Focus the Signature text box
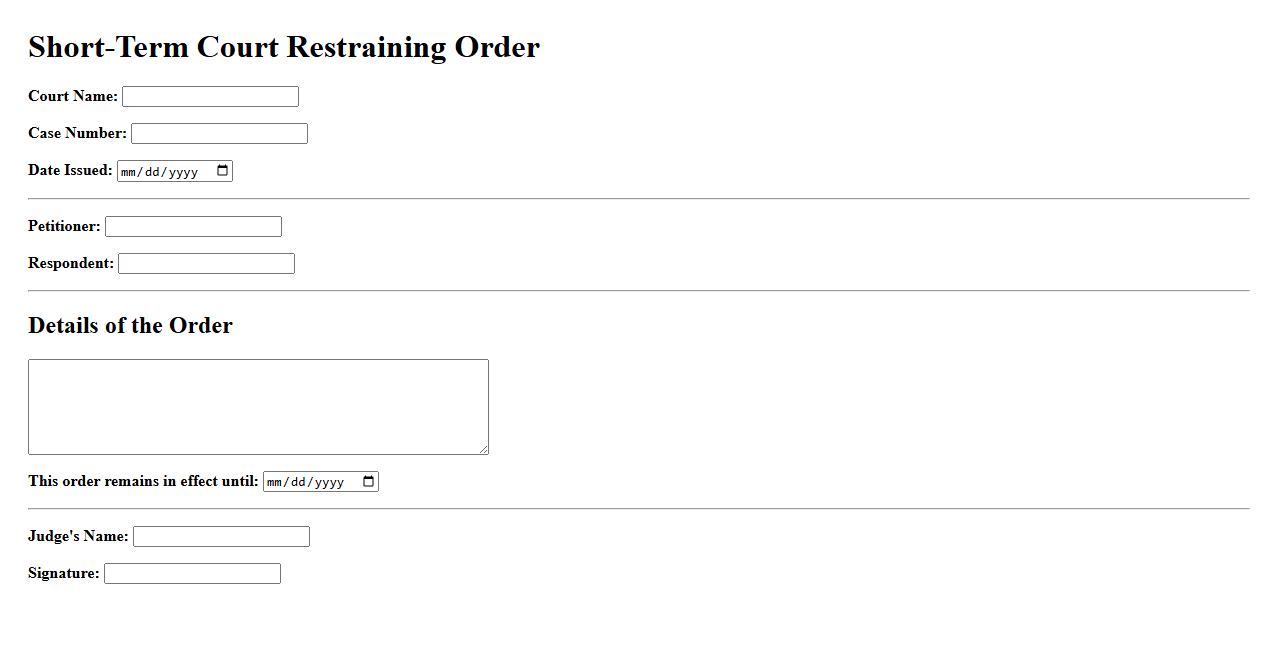The height and width of the screenshot is (650, 1278). click(192, 574)
